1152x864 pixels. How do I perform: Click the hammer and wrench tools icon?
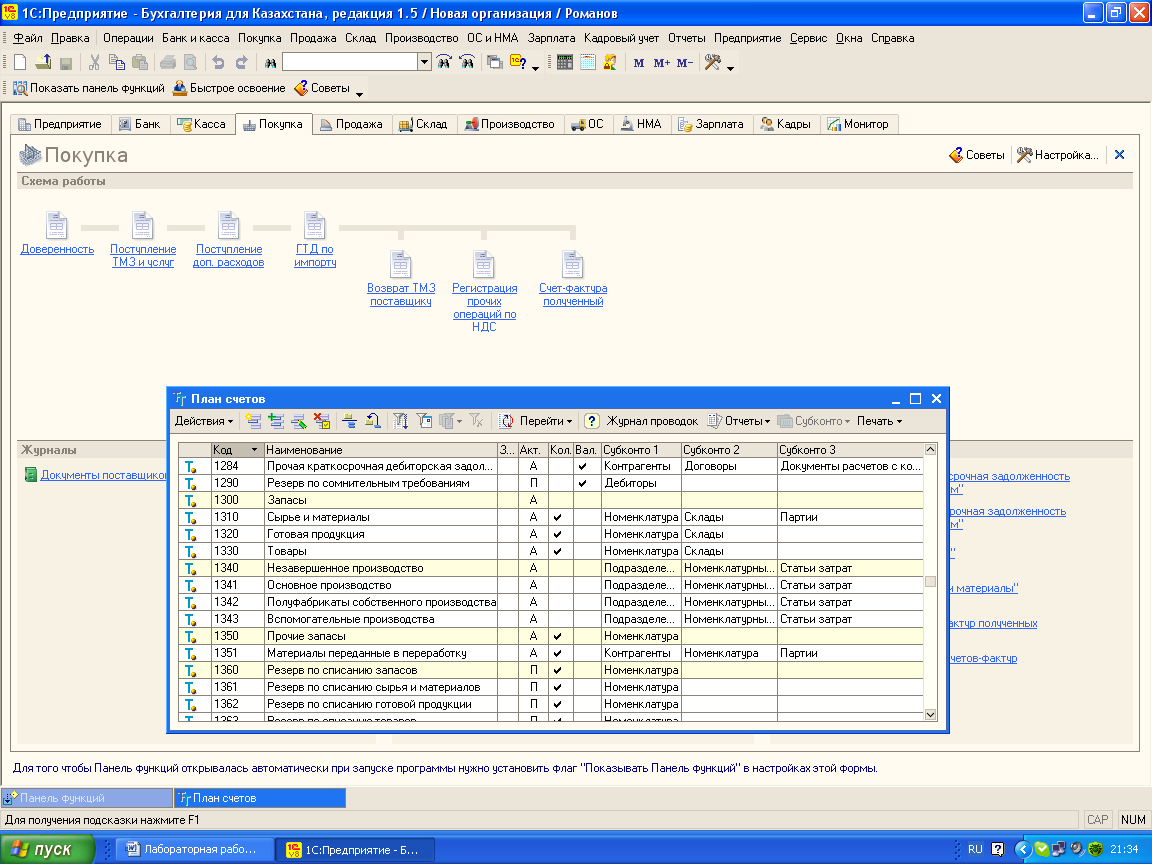[712, 63]
